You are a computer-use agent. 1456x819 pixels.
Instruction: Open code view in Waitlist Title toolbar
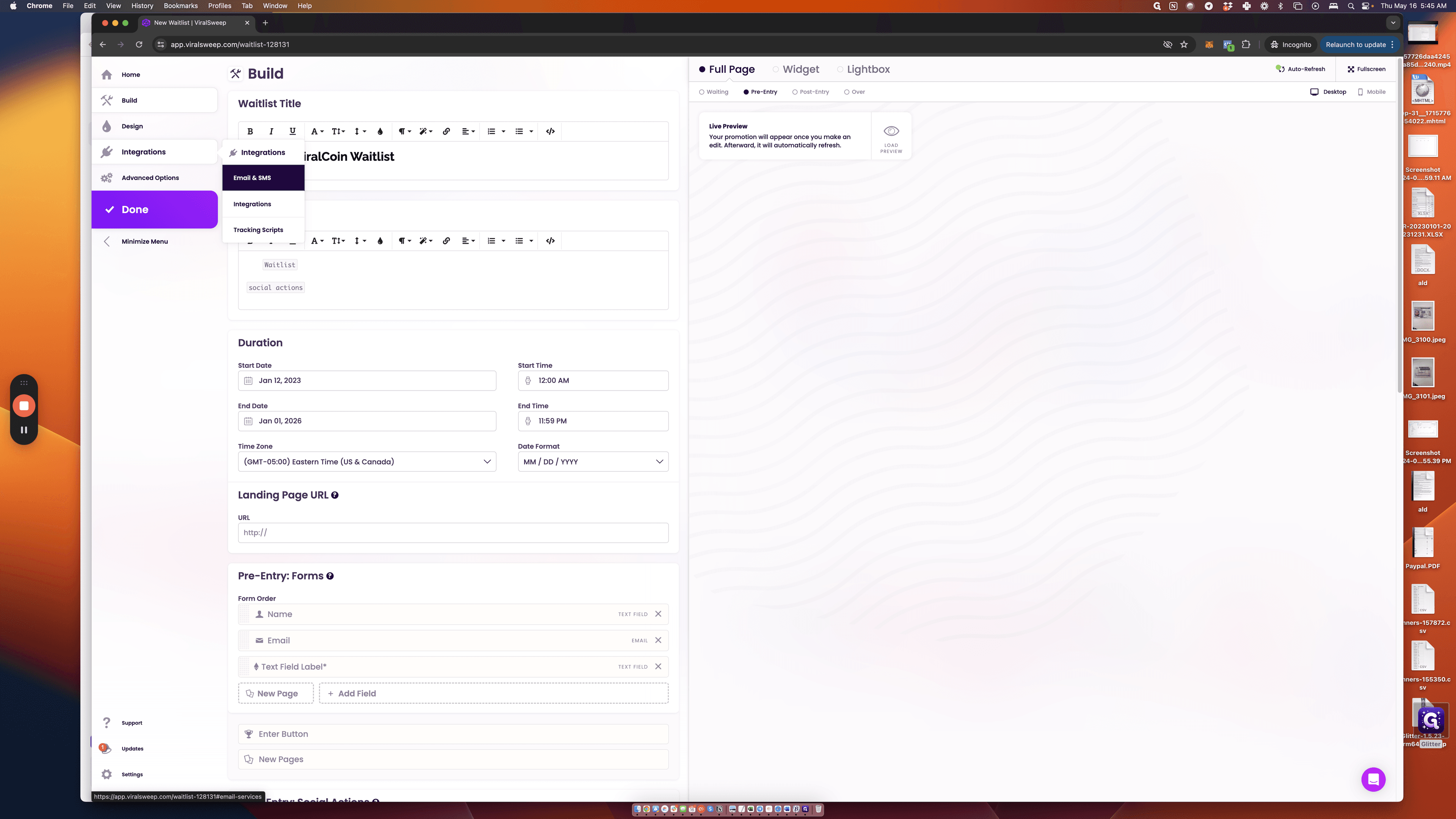[550, 131]
